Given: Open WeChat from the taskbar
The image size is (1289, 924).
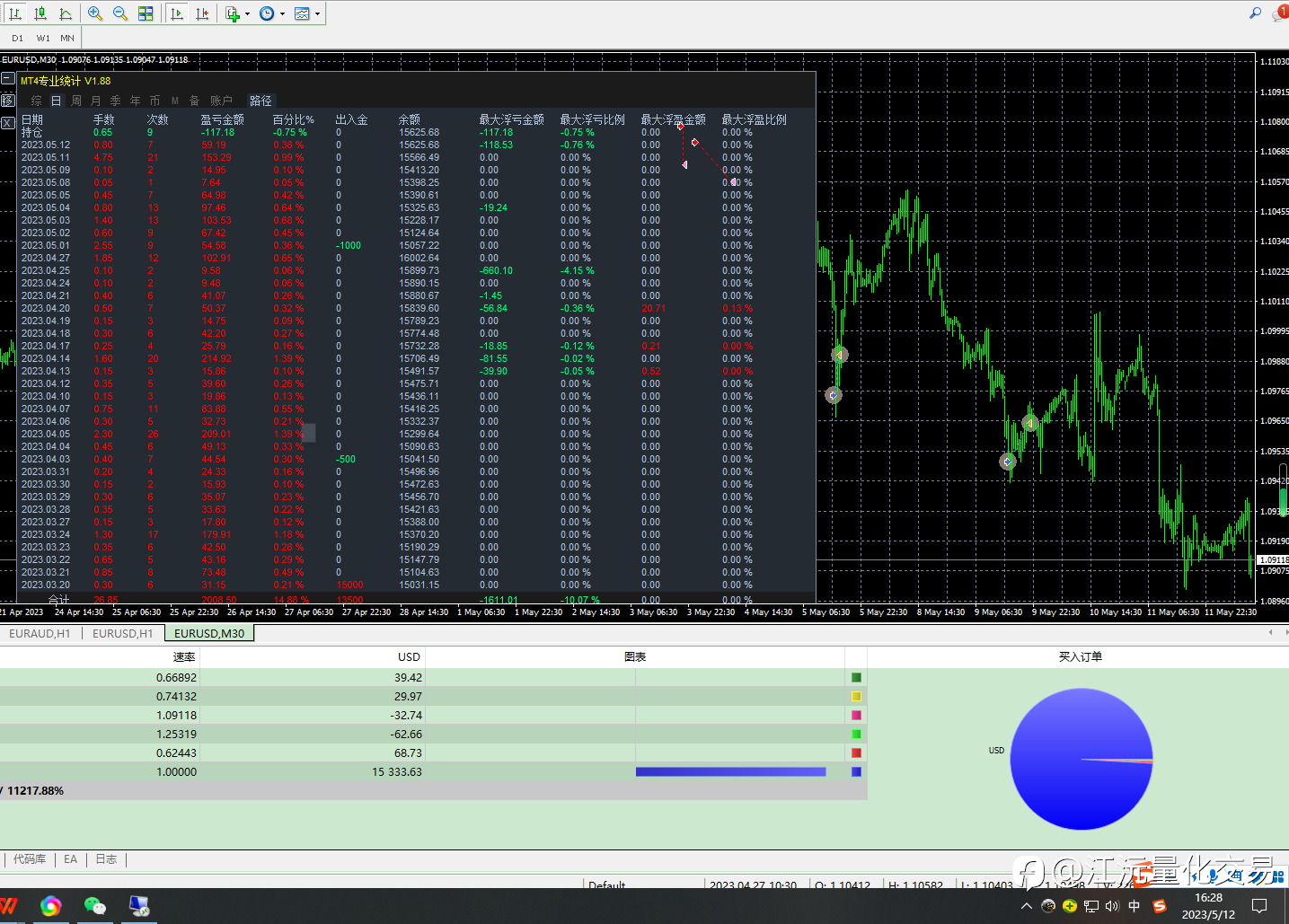Looking at the screenshot, I should click(x=94, y=906).
